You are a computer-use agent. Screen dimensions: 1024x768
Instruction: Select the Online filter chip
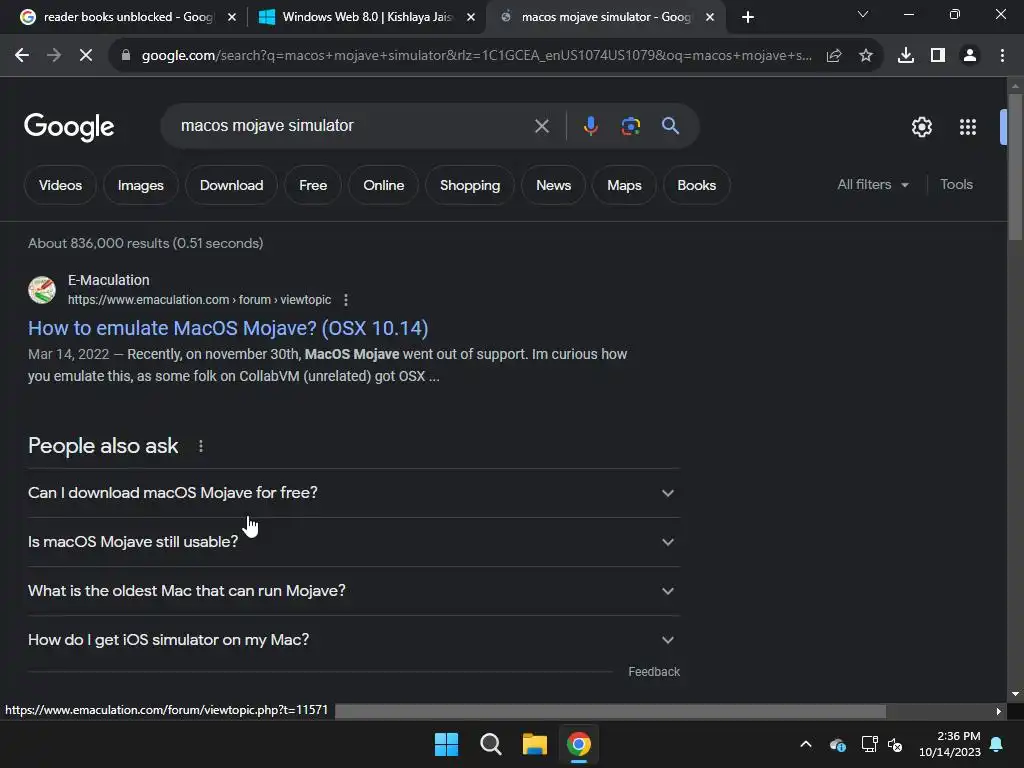pyautogui.click(x=383, y=185)
